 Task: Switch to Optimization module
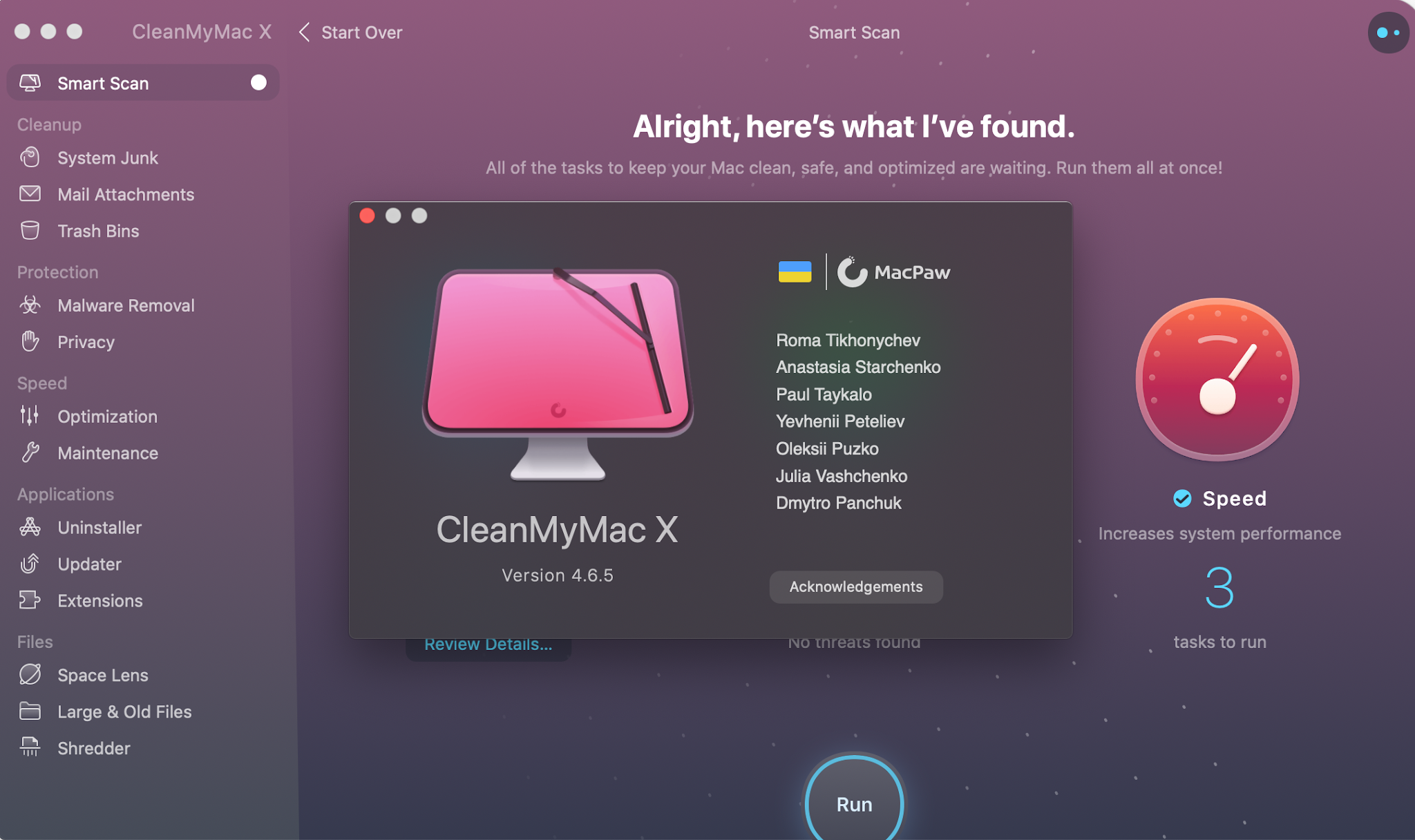[x=107, y=417]
